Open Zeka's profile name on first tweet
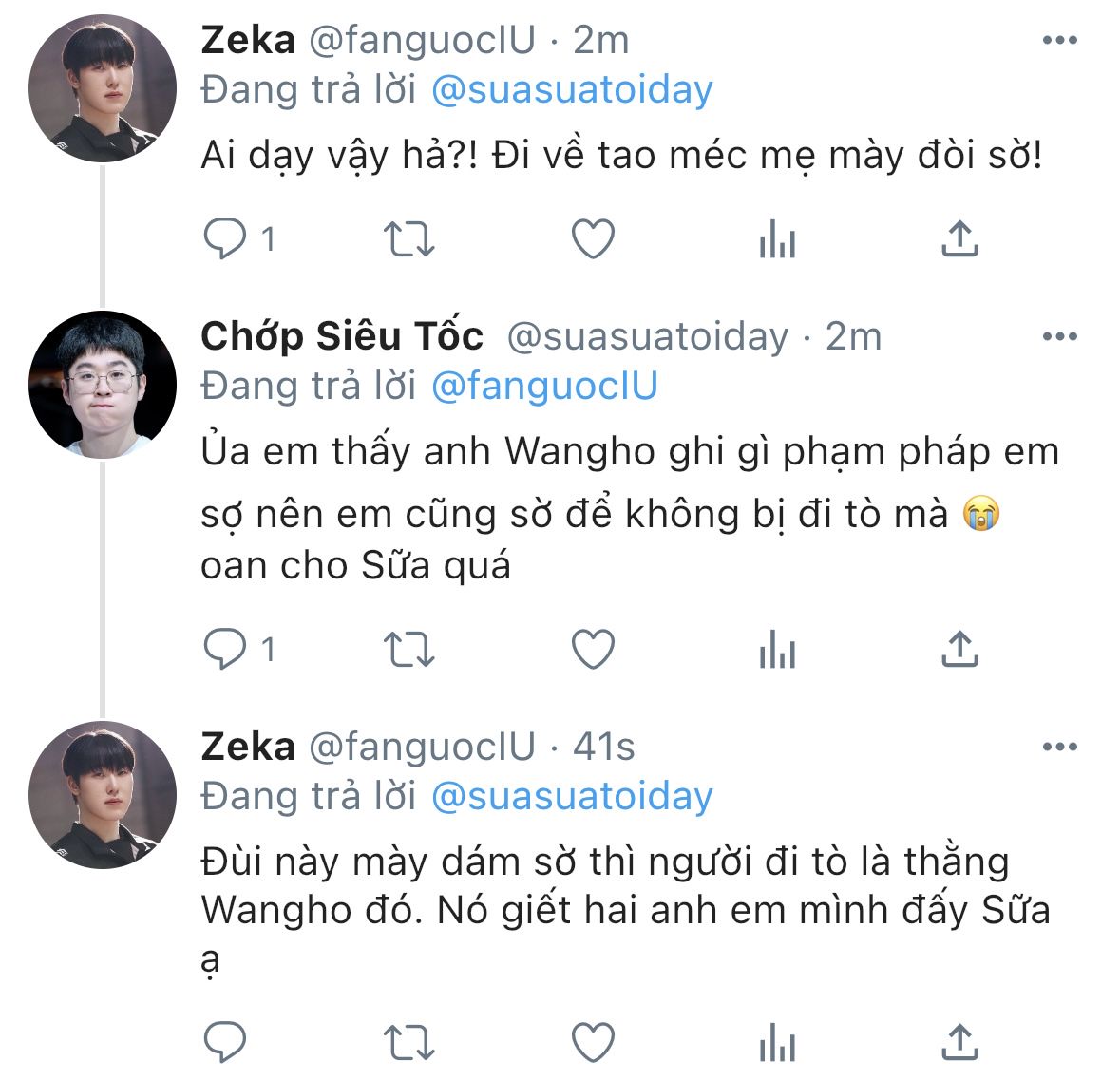Viewport: 1120px width, 1080px height. tap(248, 40)
